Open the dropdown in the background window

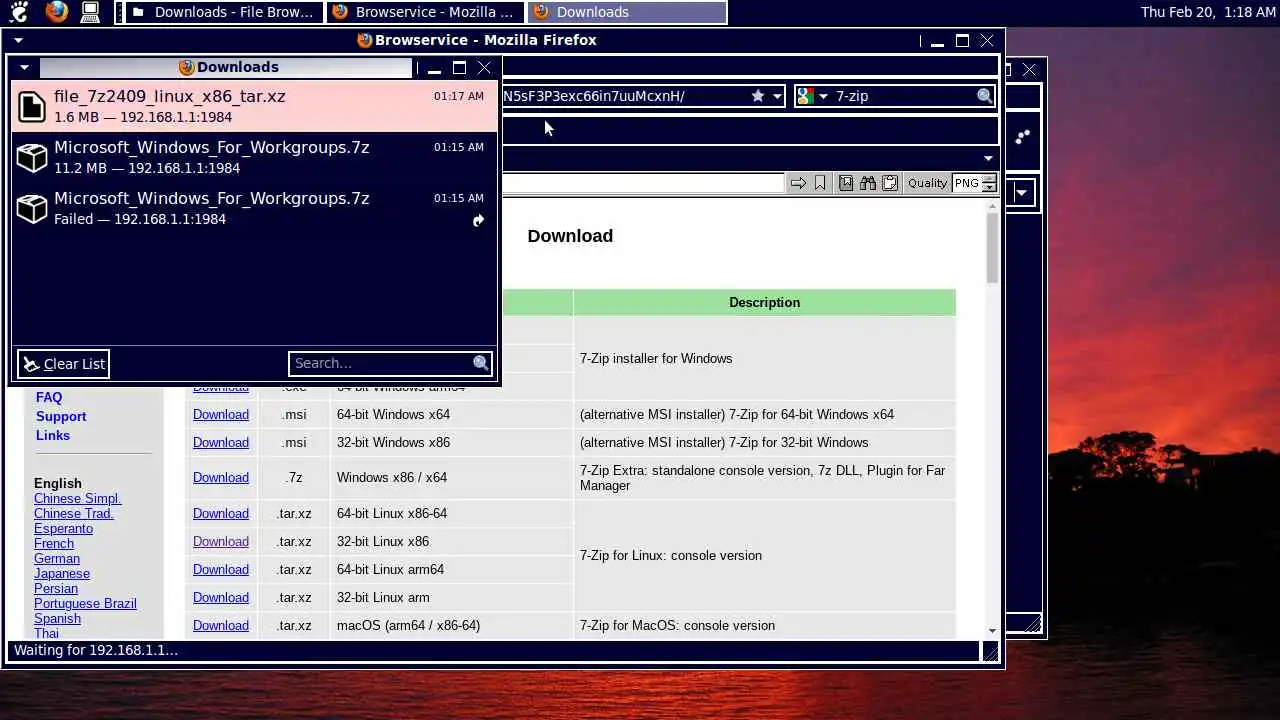1021,193
